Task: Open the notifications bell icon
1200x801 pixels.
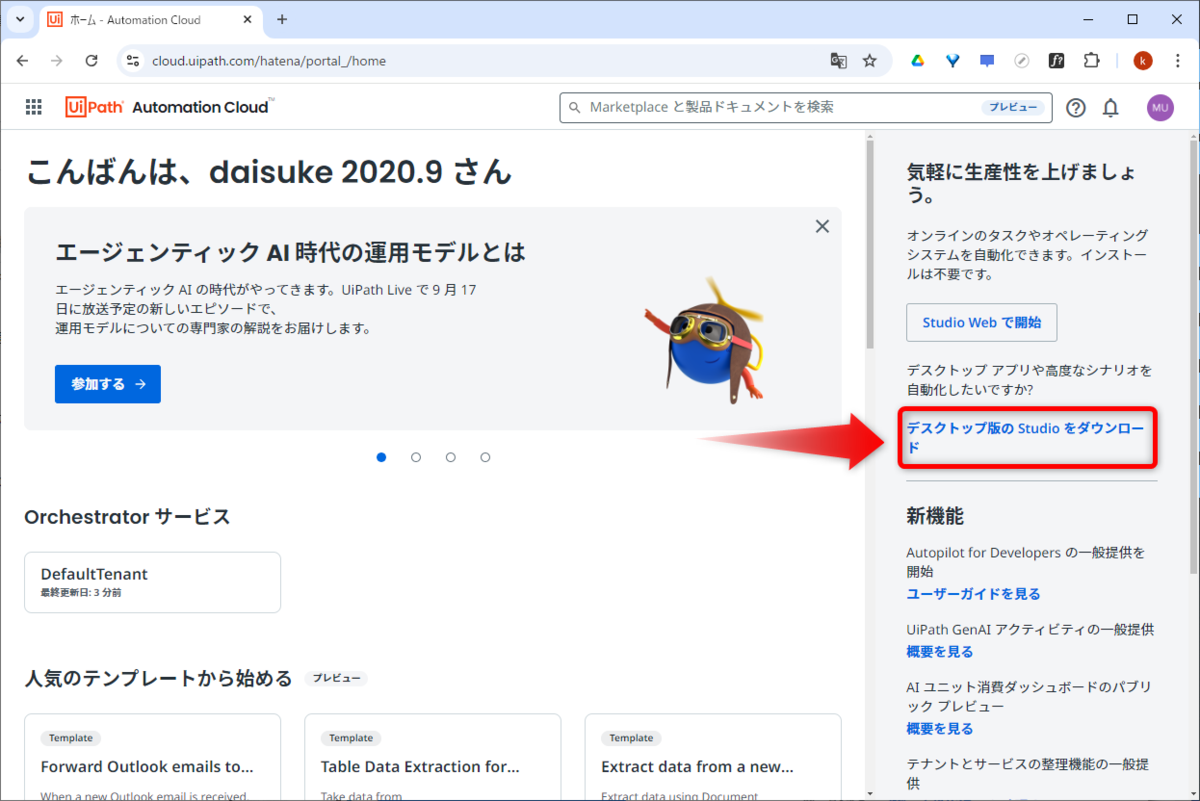Action: pyautogui.click(x=1110, y=108)
